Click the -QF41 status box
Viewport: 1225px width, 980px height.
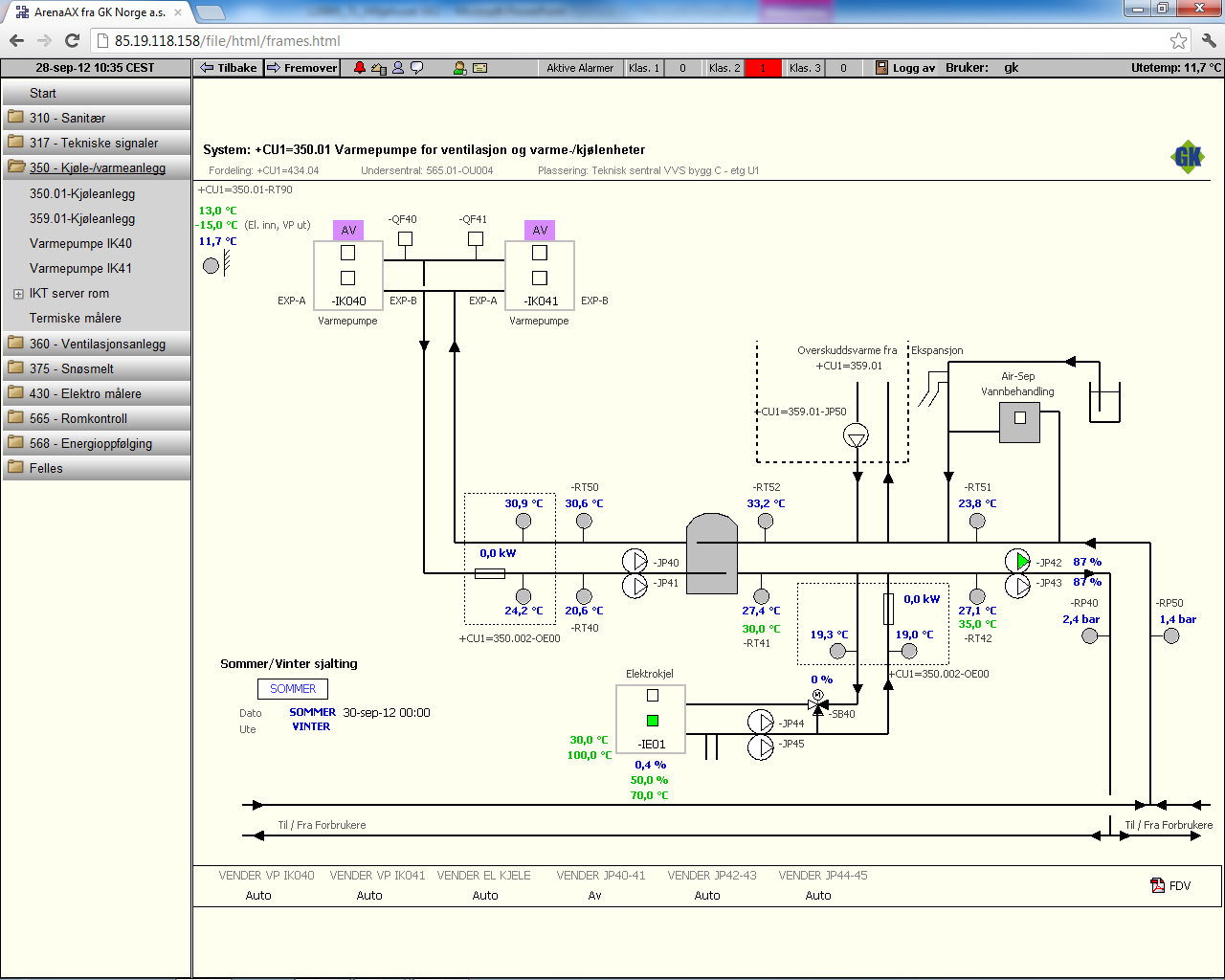(476, 239)
